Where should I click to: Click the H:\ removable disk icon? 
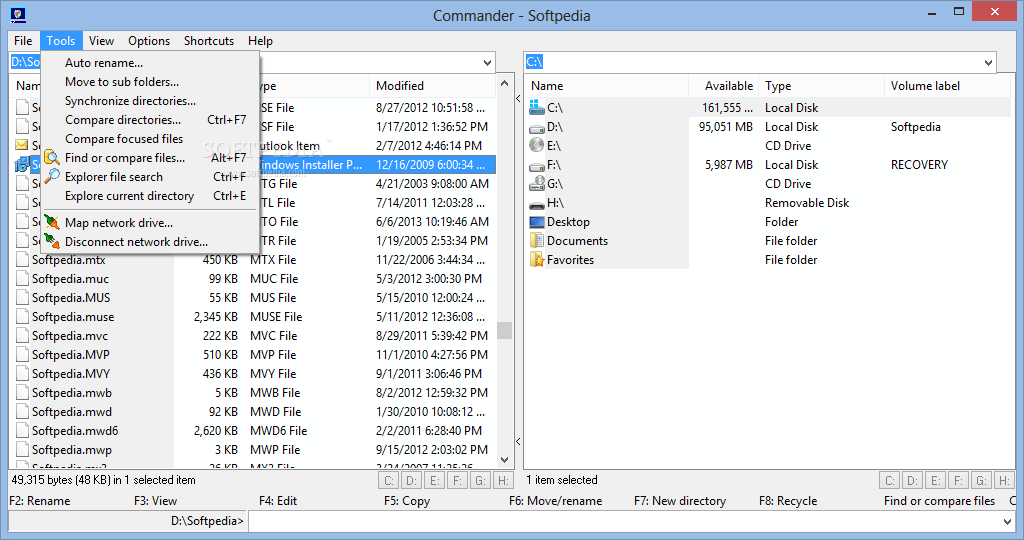point(537,204)
